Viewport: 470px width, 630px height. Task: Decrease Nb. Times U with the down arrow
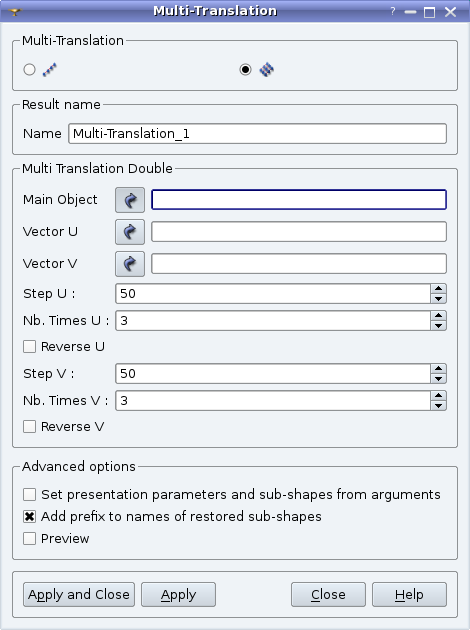point(438,326)
